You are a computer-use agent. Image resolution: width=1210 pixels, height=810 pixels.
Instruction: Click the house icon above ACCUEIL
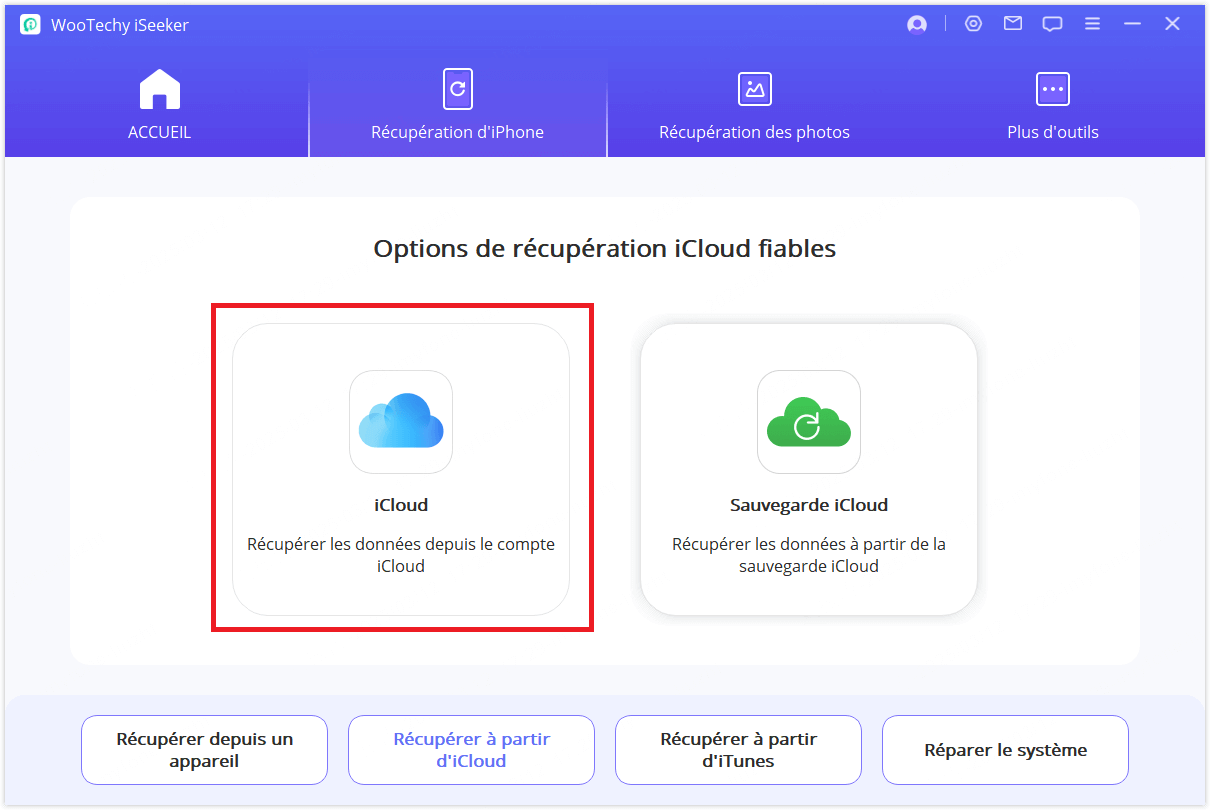(159, 89)
